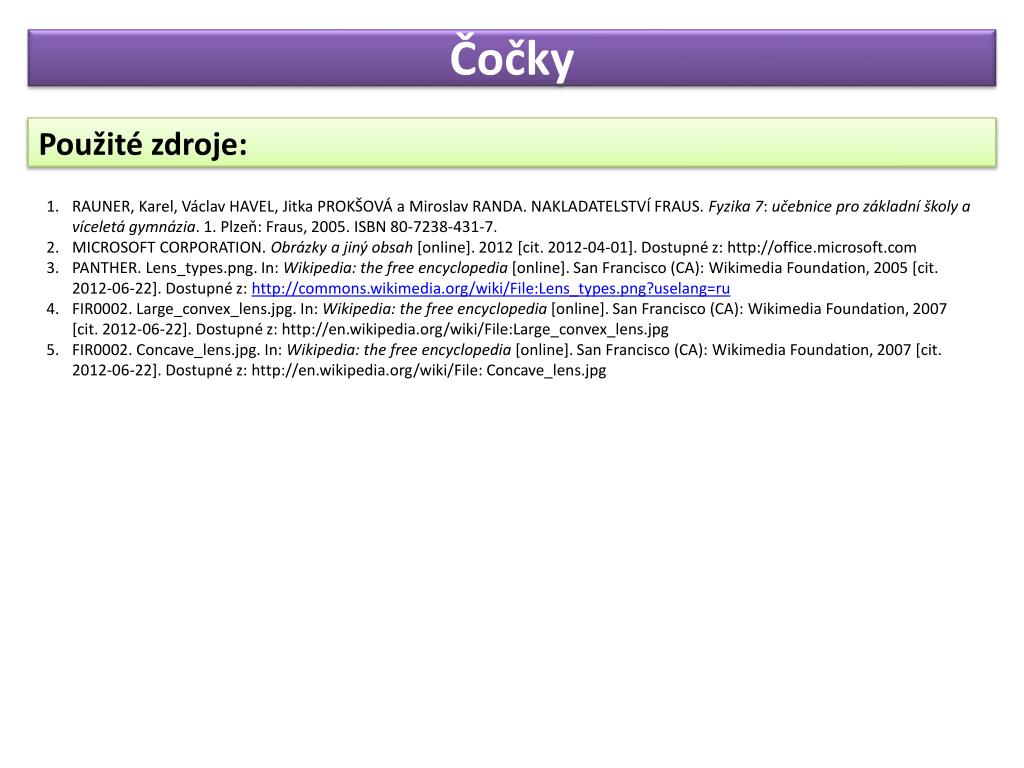This screenshot has height=768, width=1024.
Task: Click the italic text "Obrázky a jiný obsah"
Action: (x=342, y=248)
